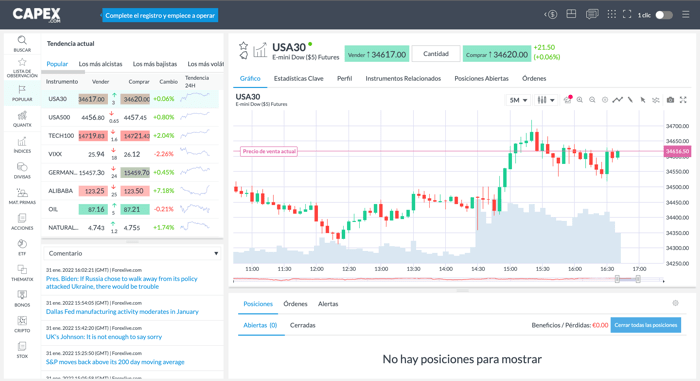Take chart snapshot with camera icon
The image size is (700, 381).
click(670, 100)
